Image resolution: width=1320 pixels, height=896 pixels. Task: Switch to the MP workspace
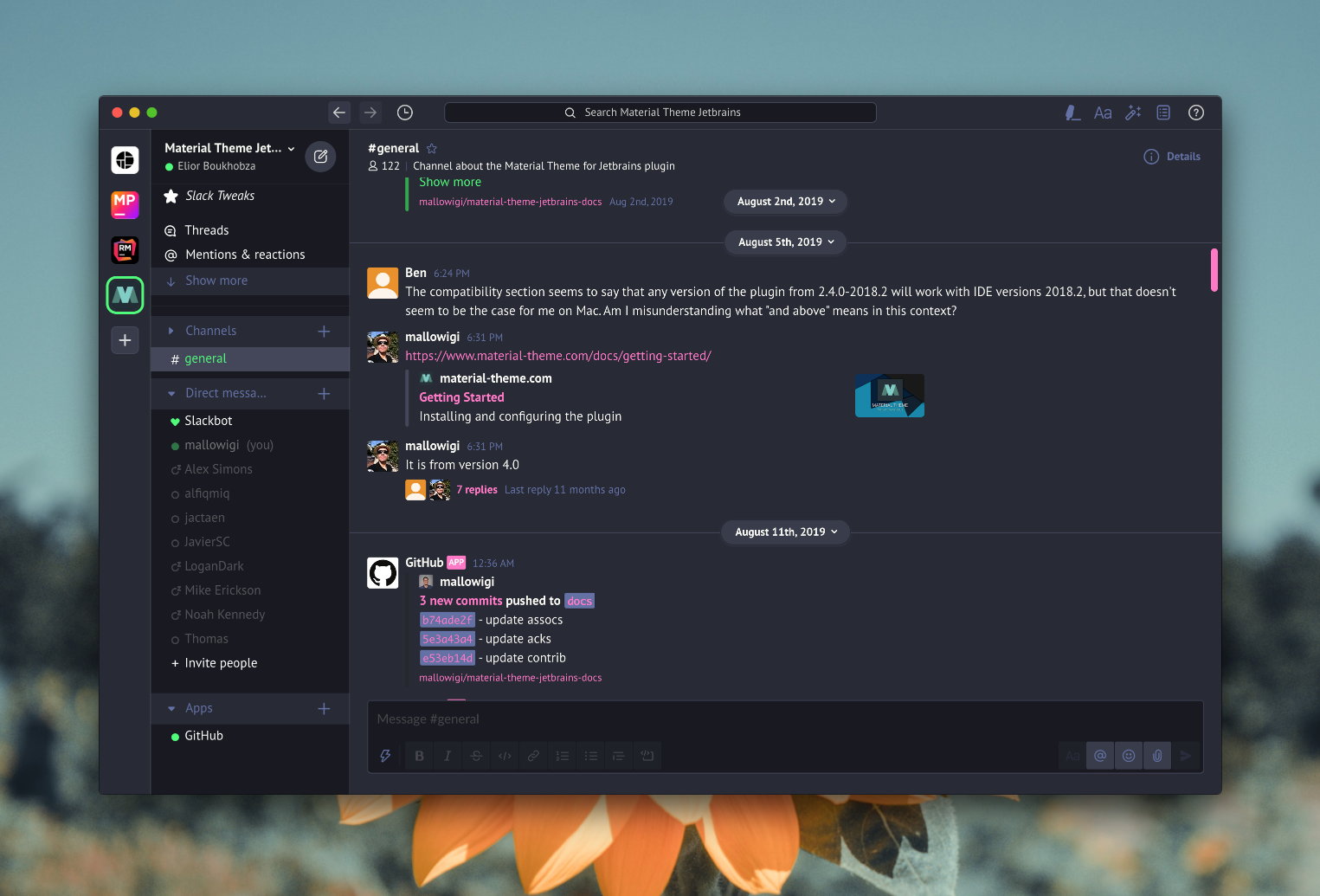pyautogui.click(x=125, y=205)
